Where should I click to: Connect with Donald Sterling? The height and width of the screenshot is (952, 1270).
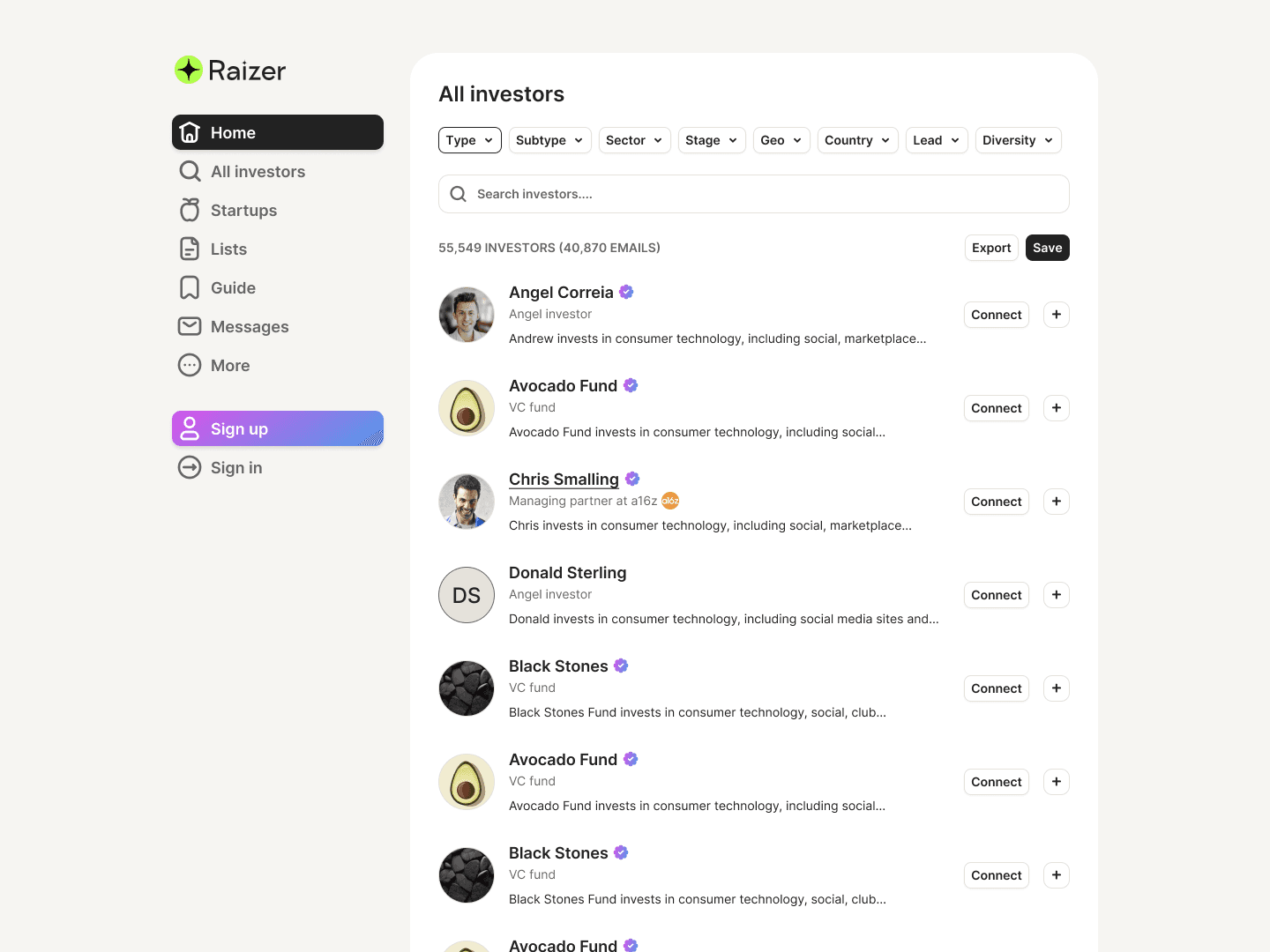[x=997, y=595]
